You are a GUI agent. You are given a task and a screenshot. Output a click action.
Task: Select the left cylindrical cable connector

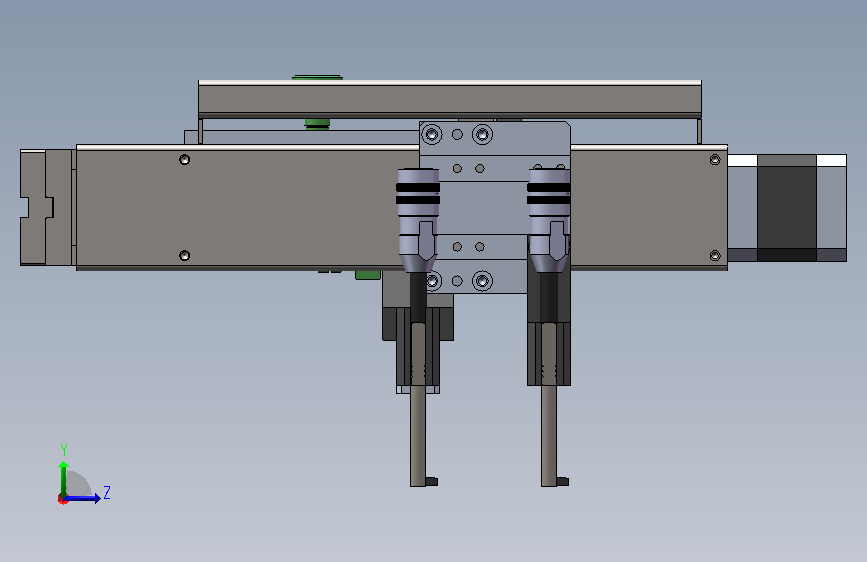418,220
